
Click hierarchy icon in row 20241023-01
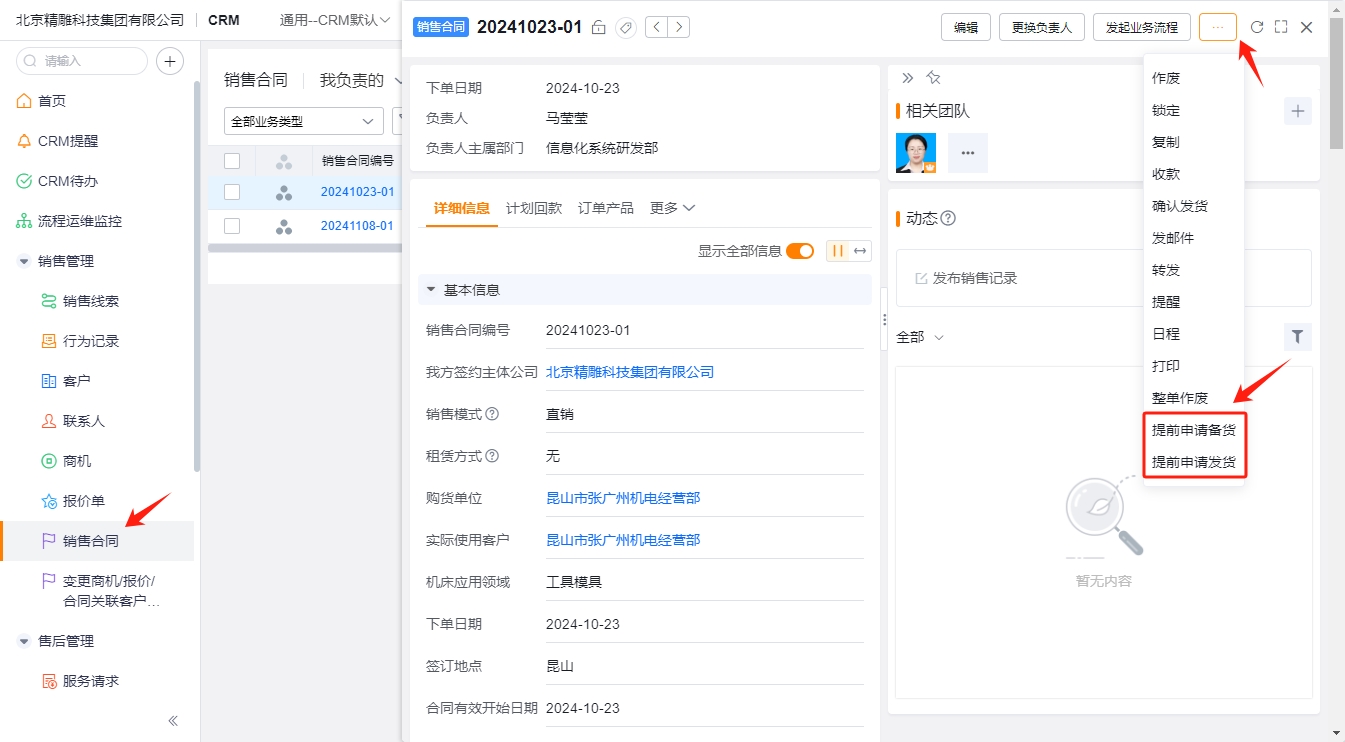(x=284, y=192)
